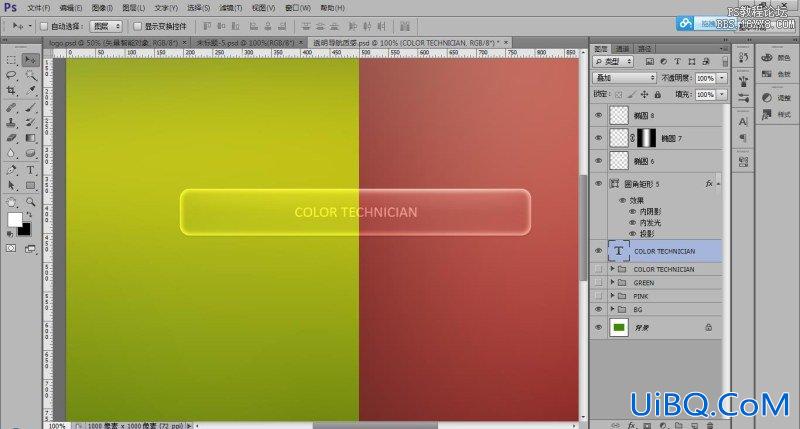Select the Clone Stamp tool

(x=11, y=122)
